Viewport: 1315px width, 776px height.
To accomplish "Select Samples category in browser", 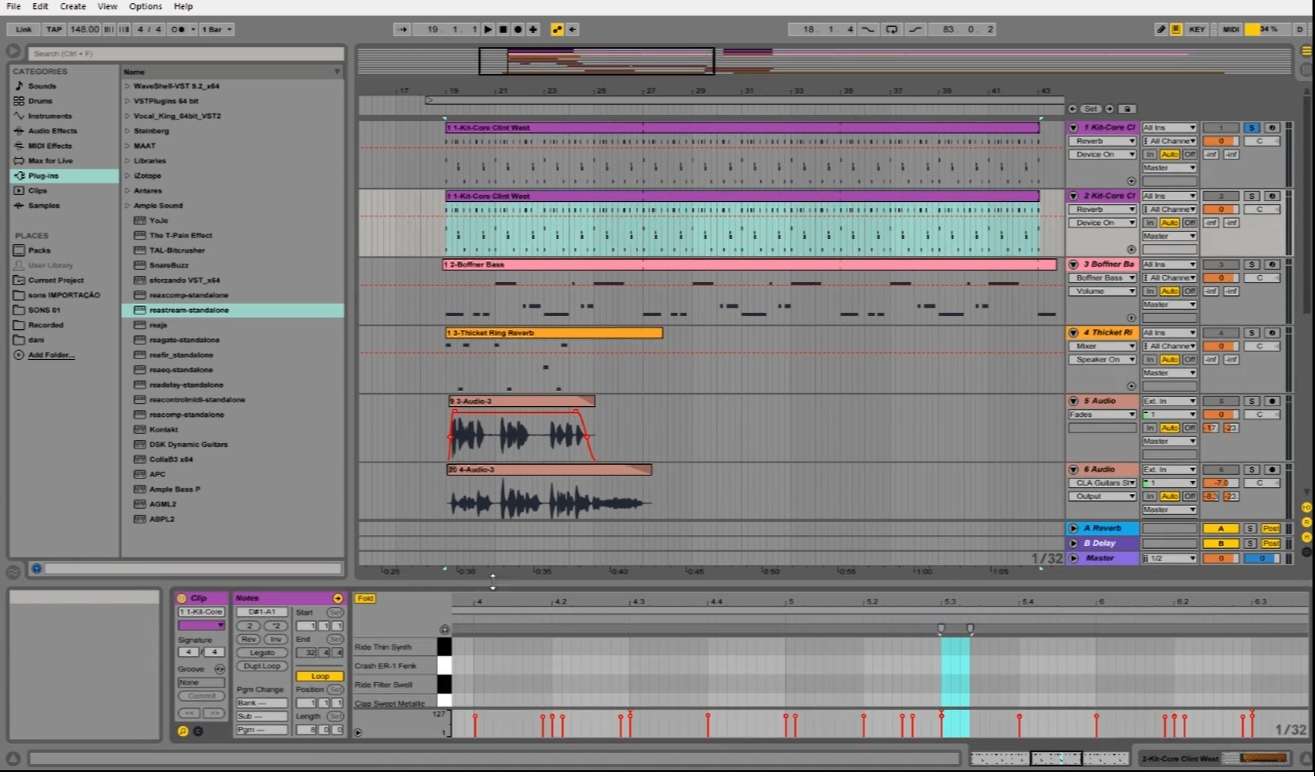I will coord(43,205).
